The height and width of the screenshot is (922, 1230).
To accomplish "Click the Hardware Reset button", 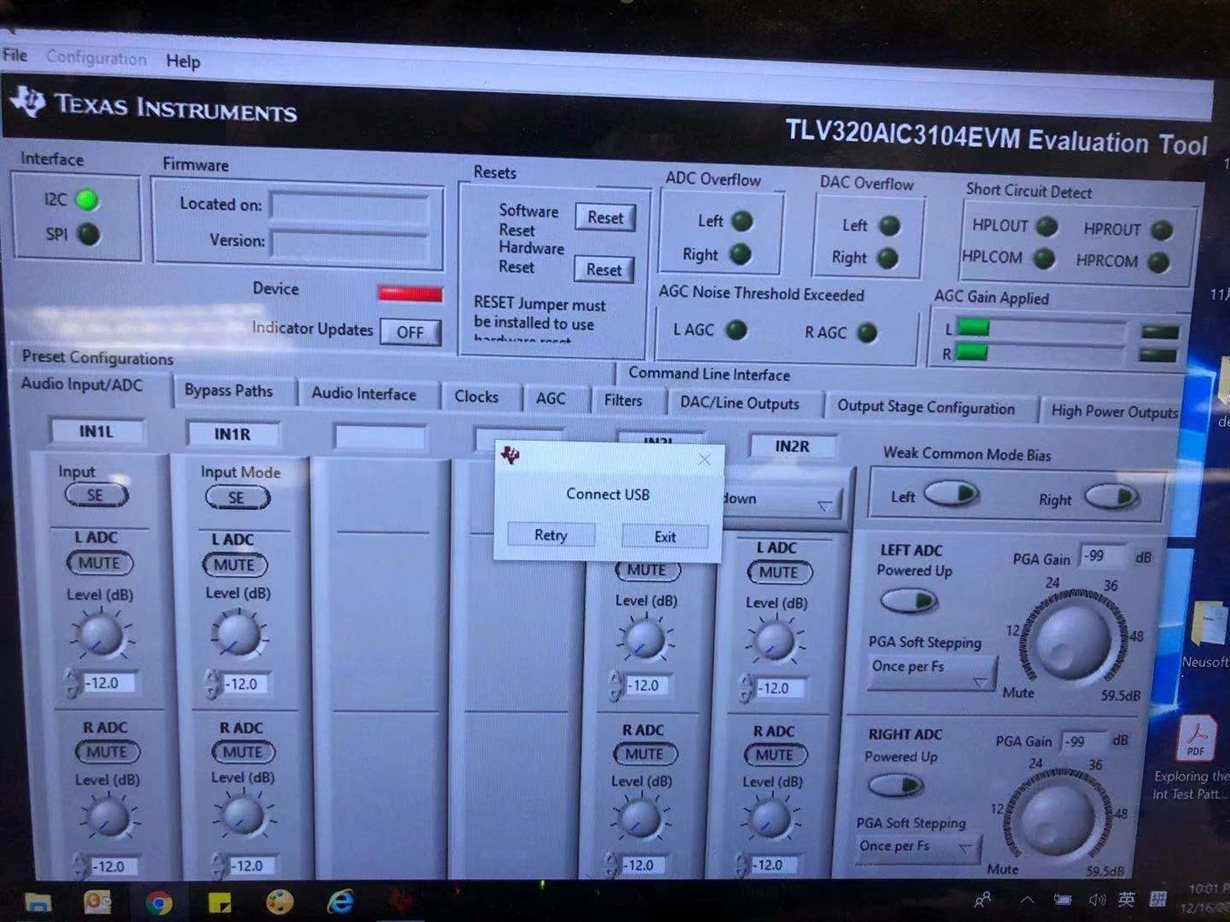I will (604, 269).
